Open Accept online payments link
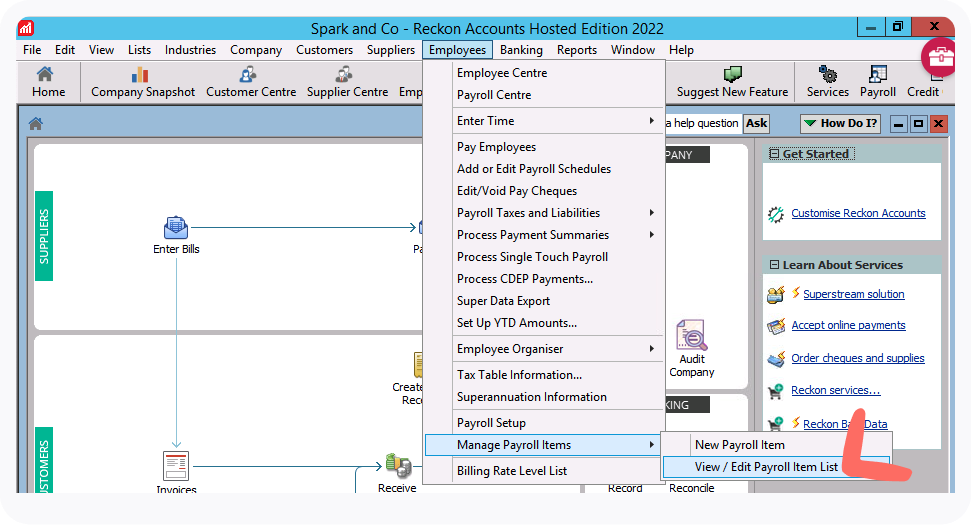This screenshot has height=525, width=971. click(848, 326)
